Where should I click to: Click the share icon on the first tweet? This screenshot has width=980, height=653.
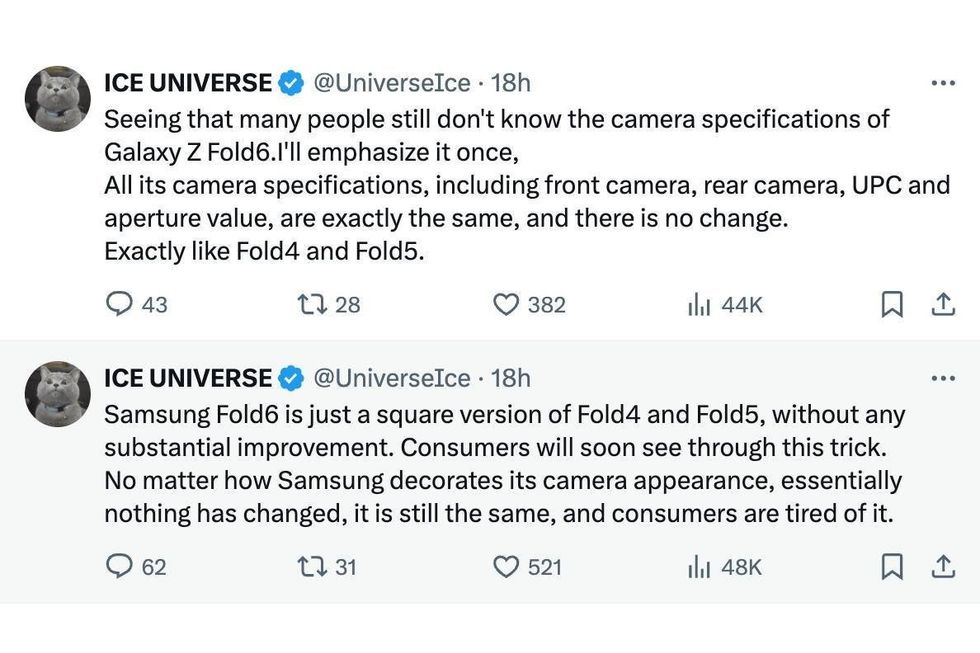943,305
